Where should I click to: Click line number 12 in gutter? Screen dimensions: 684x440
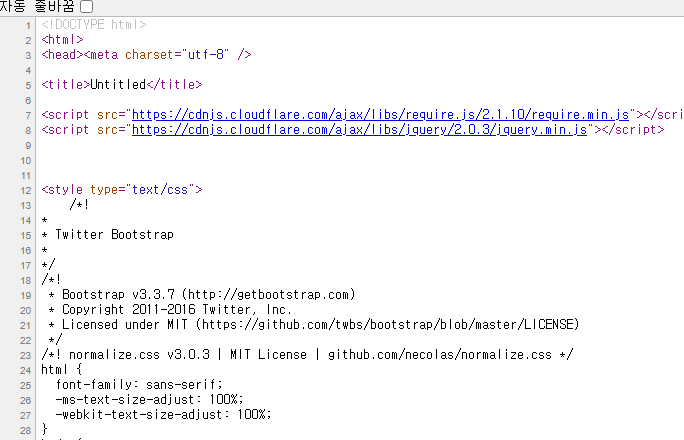[26, 191]
